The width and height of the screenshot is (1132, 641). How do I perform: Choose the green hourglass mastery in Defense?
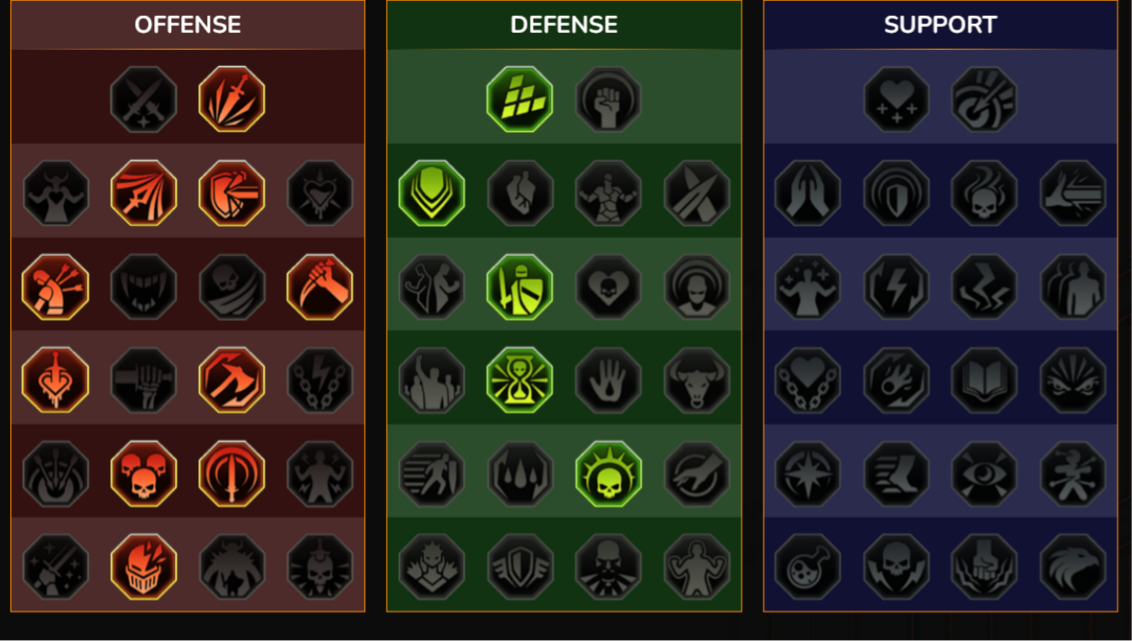click(x=520, y=380)
